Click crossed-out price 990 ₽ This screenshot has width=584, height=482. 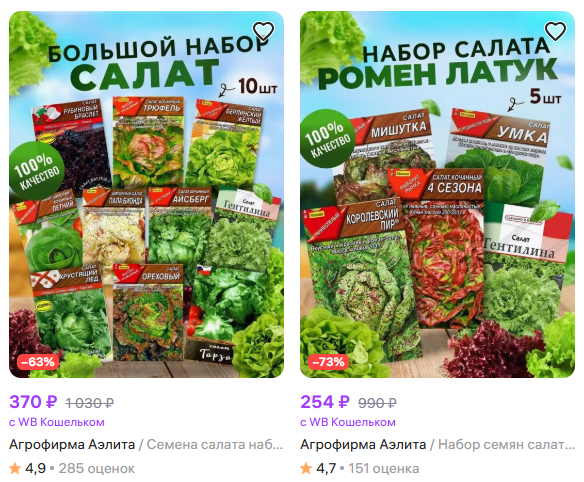click(377, 403)
